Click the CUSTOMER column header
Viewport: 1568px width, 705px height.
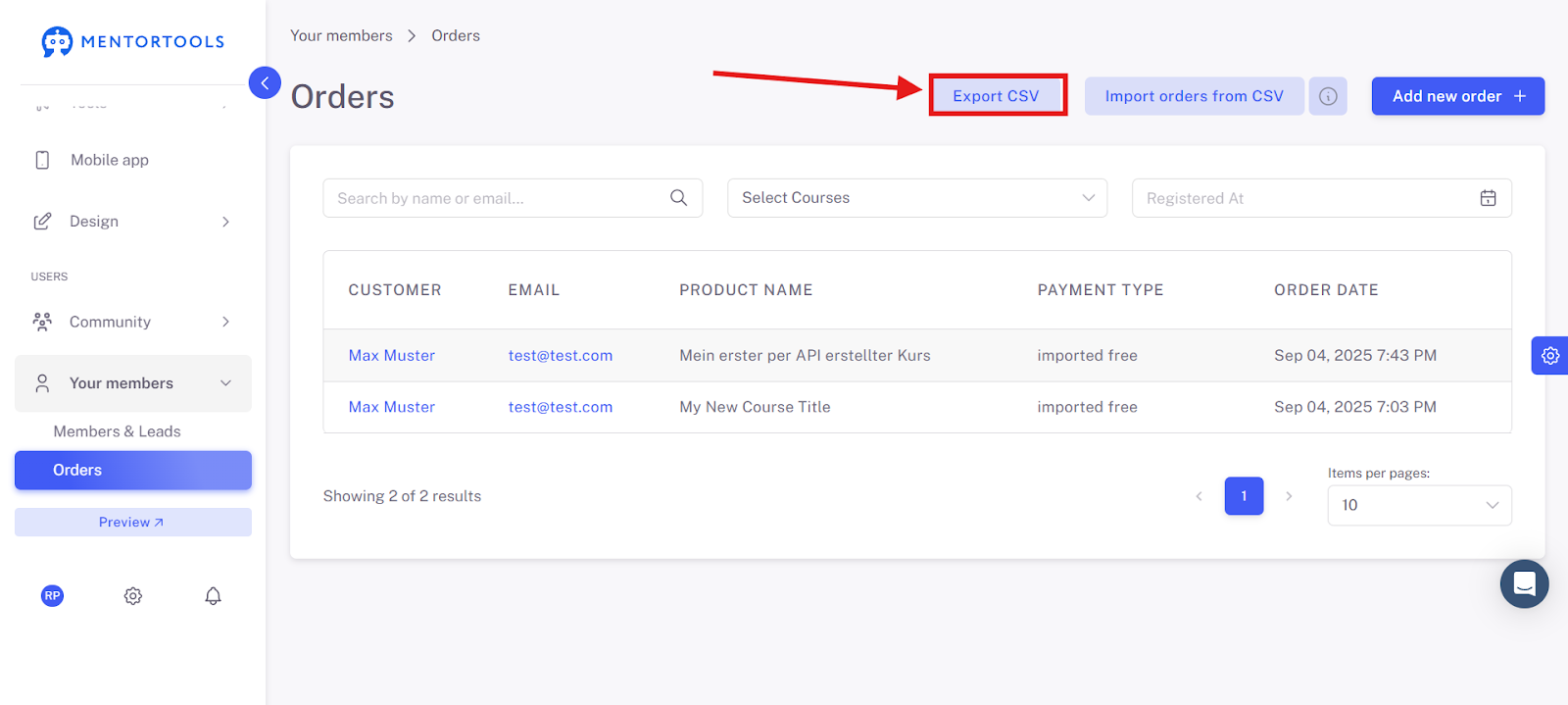click(x=395, y=290)
